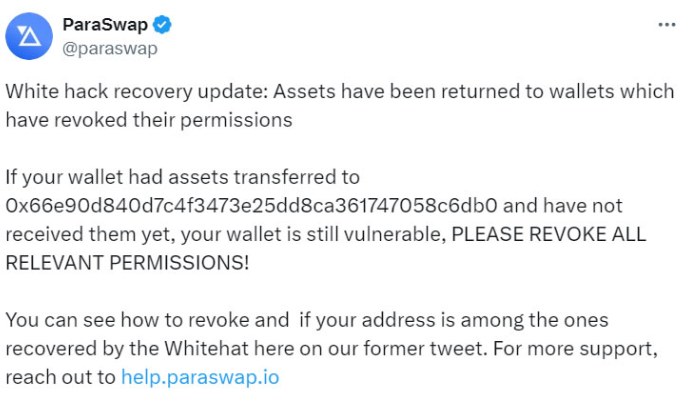Click the ParaSwap profile avatar

pos(28,37)
